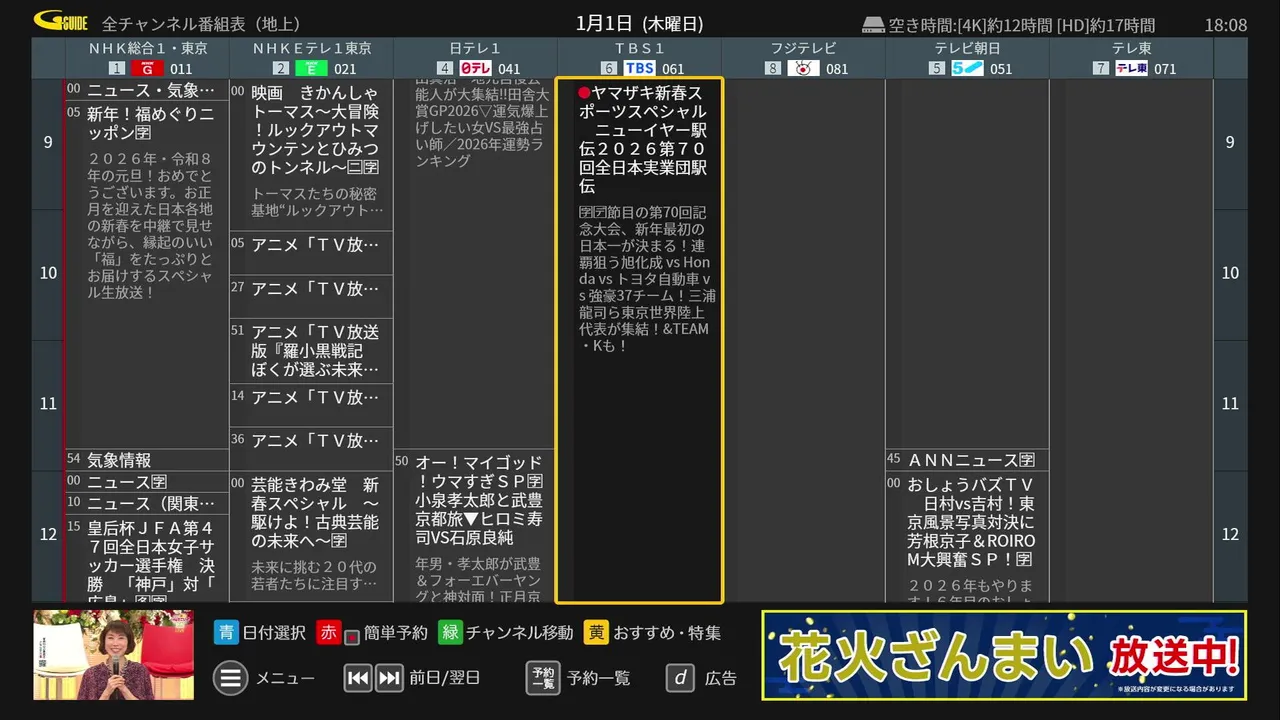
Task: Select the green 緑 channel move icon
Action: click(x=450, y=632)
